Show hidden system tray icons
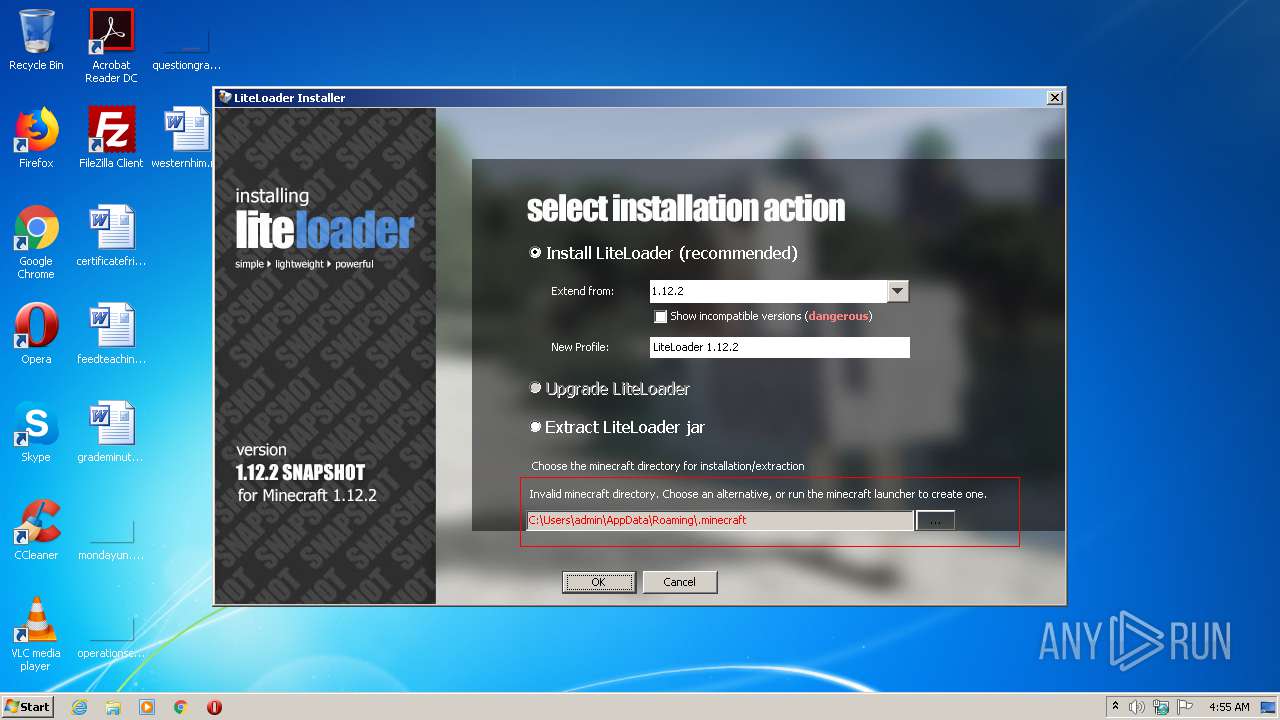The image size is (1280, 720). coord(1115,707)
